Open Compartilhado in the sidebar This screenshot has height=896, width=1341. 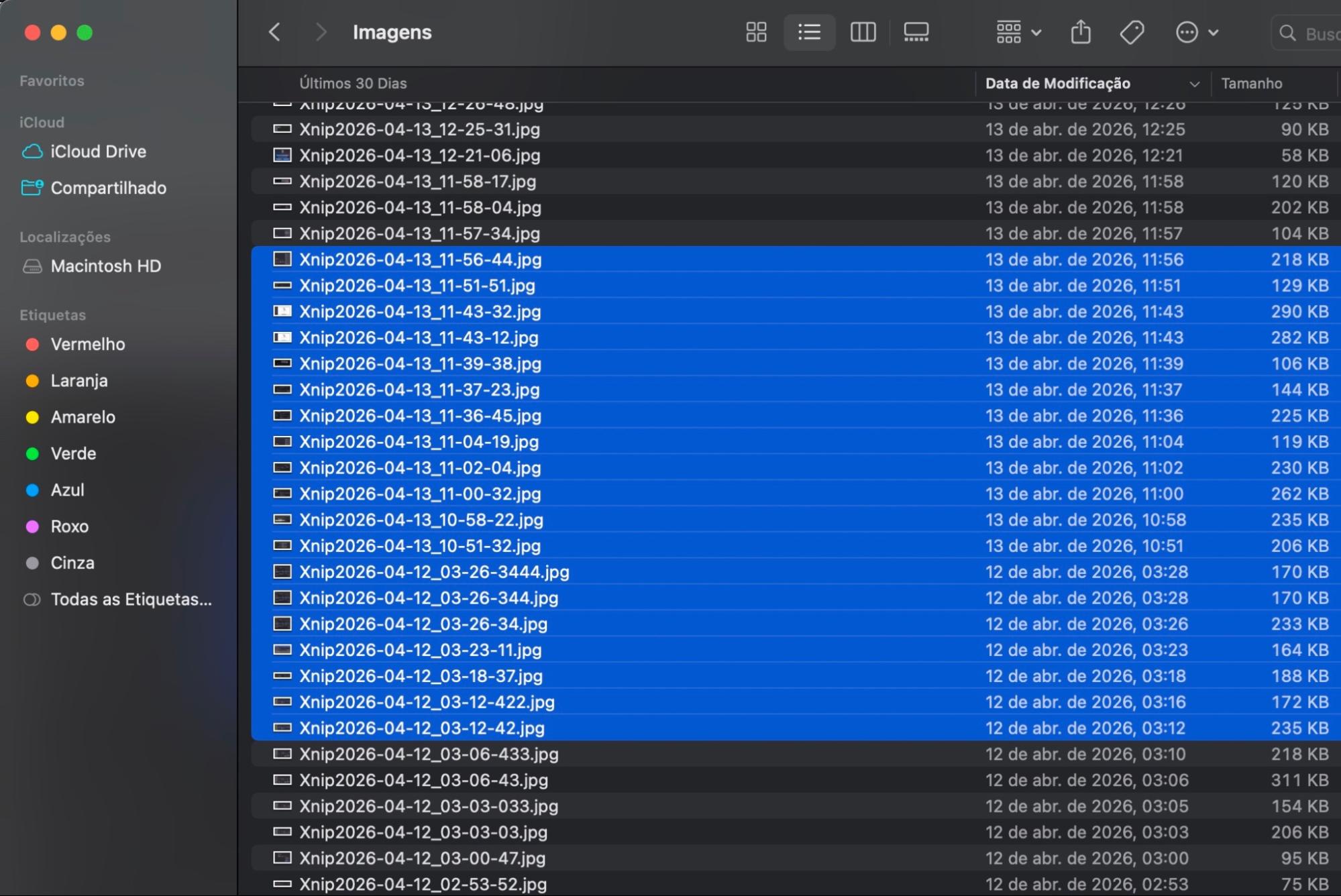click(x=94, y=188)
